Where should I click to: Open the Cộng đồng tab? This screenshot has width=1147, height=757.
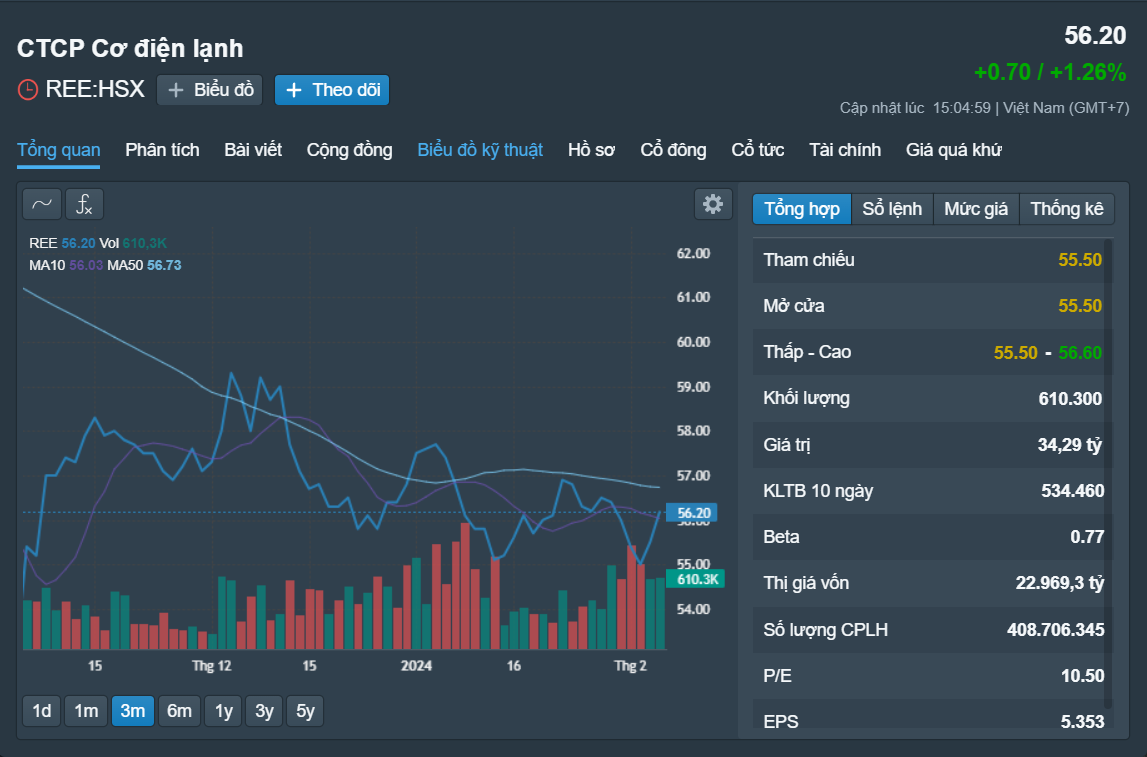[350, 150]
